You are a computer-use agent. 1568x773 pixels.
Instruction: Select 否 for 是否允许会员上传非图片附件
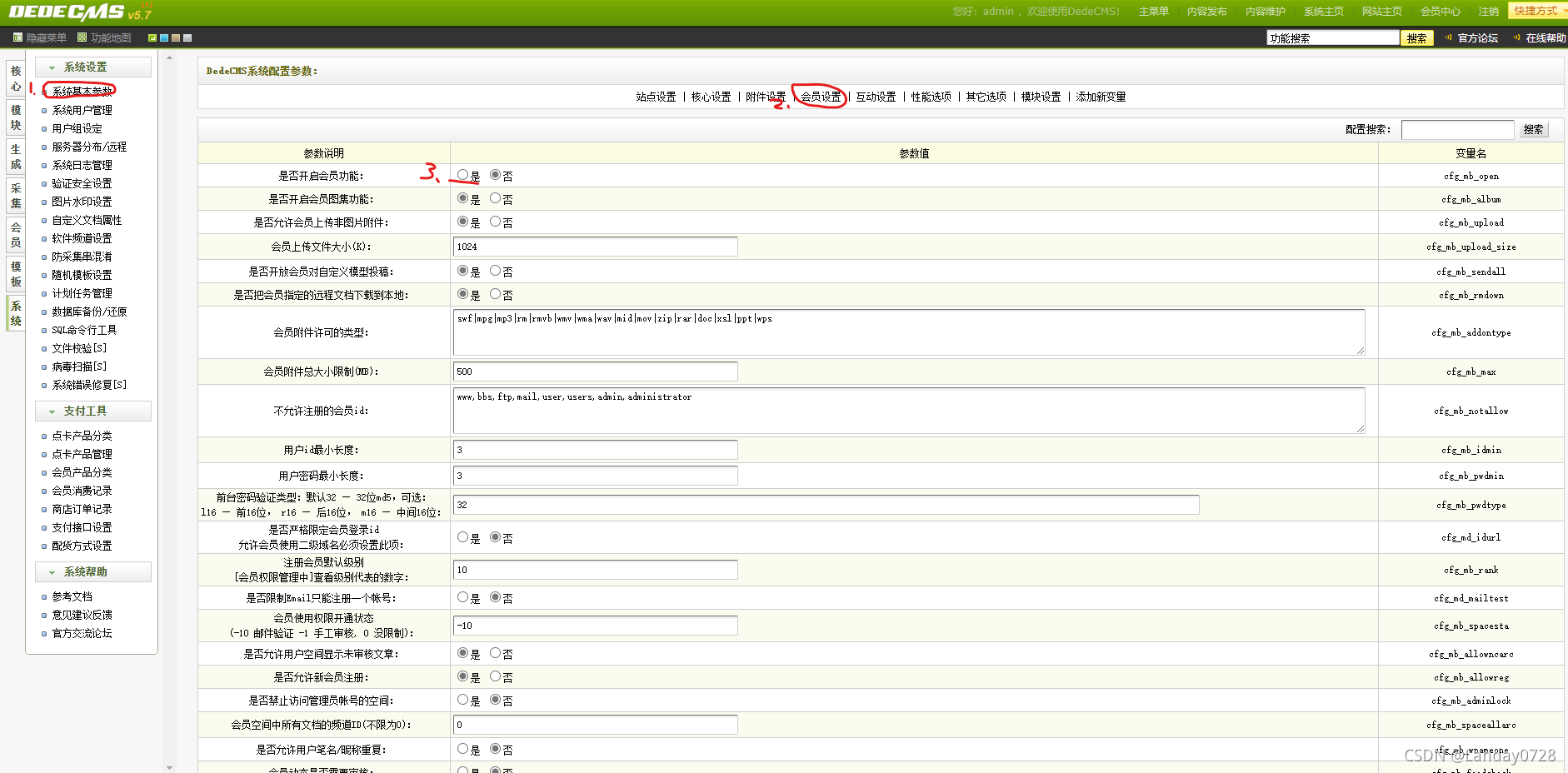coord(495,222)
